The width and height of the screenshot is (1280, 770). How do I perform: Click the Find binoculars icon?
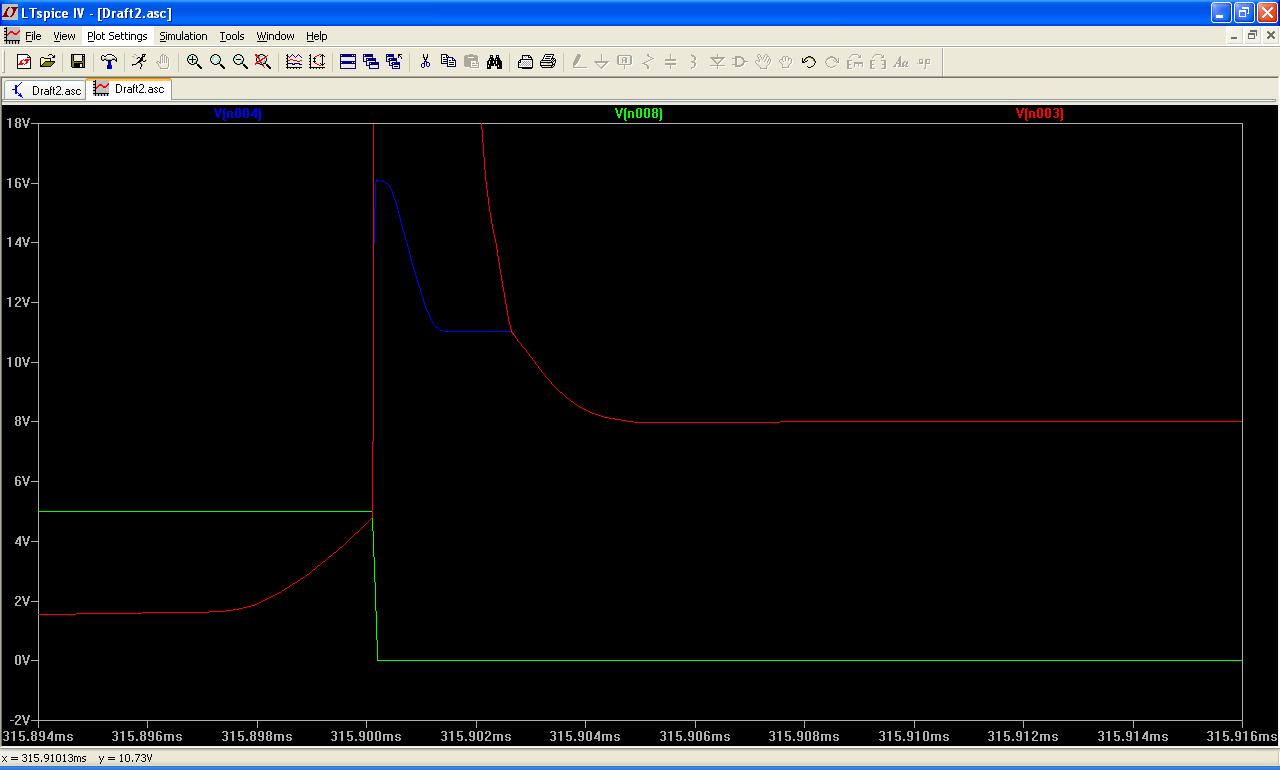[x=494, y=62]
